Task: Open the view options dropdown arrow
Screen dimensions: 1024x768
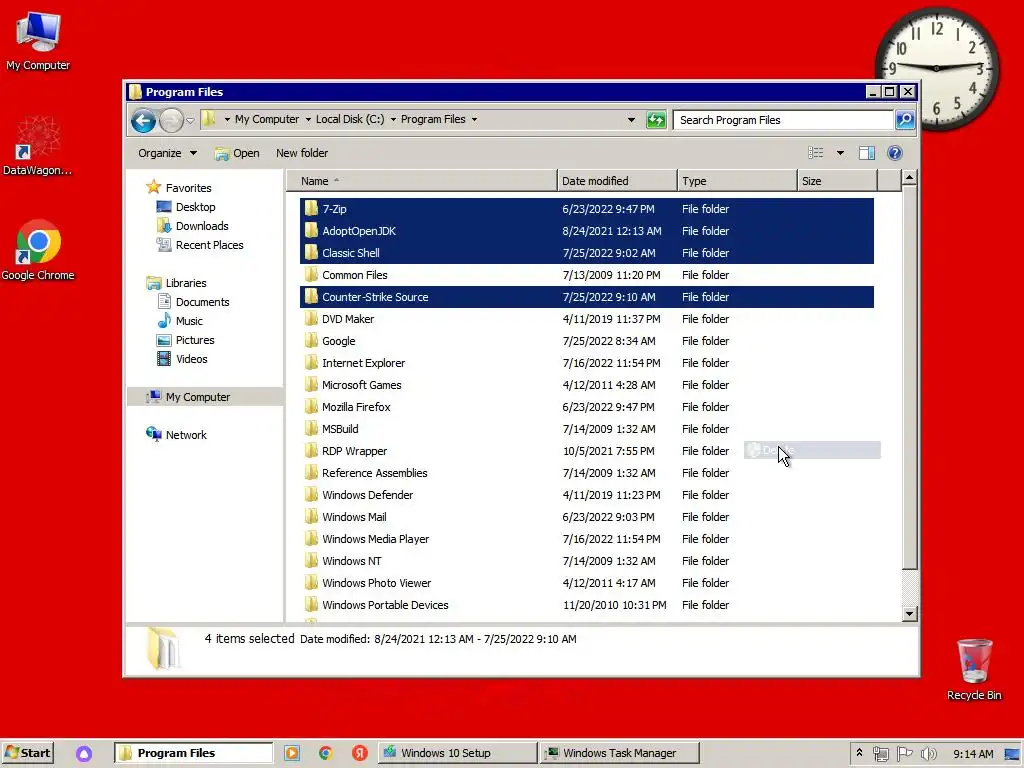Action: [x=840, y=153]
